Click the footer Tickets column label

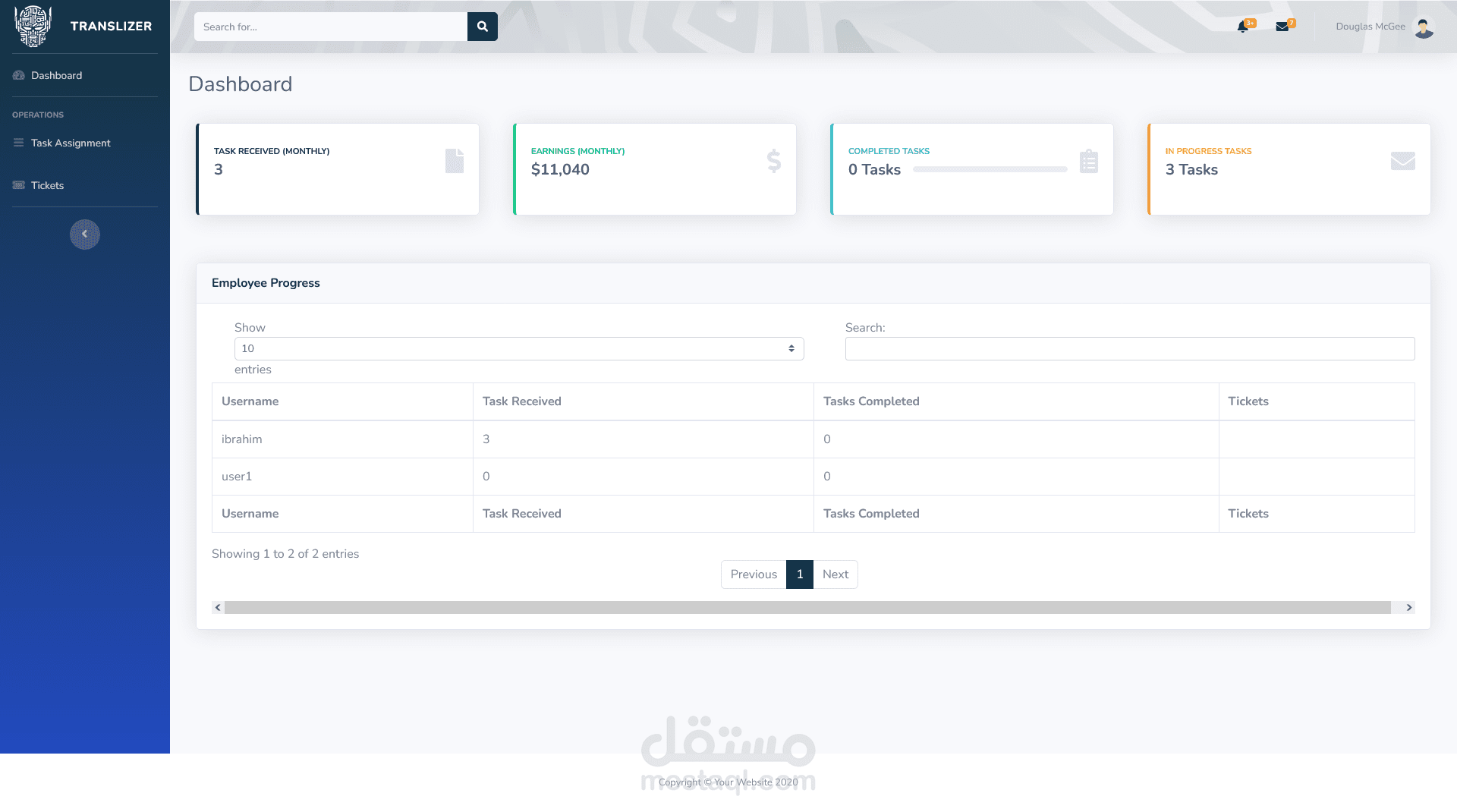(x=1248, y=514)
